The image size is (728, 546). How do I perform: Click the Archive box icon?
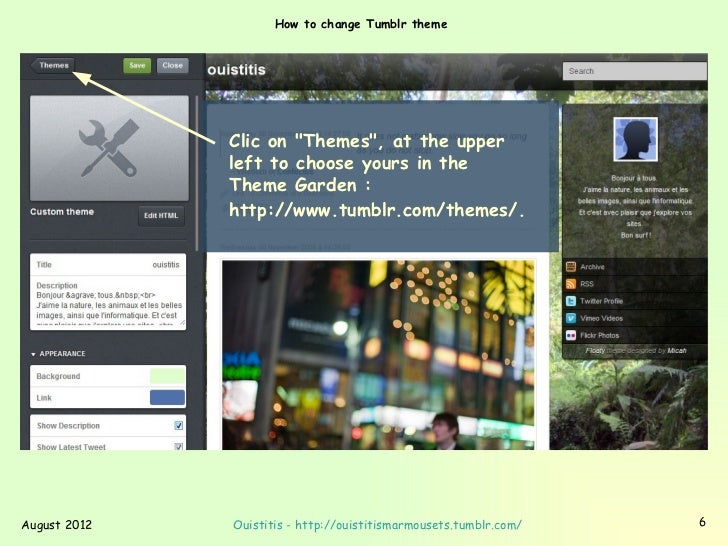[571, 266]
